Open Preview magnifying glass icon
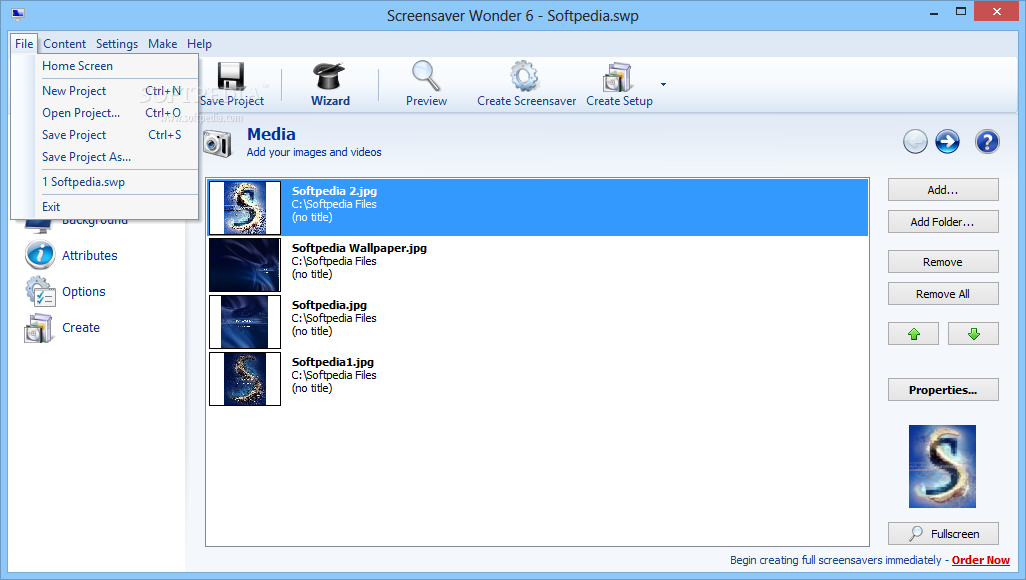Image resolution: width=1026 pixels, height=580 pixels. point(425,76)
